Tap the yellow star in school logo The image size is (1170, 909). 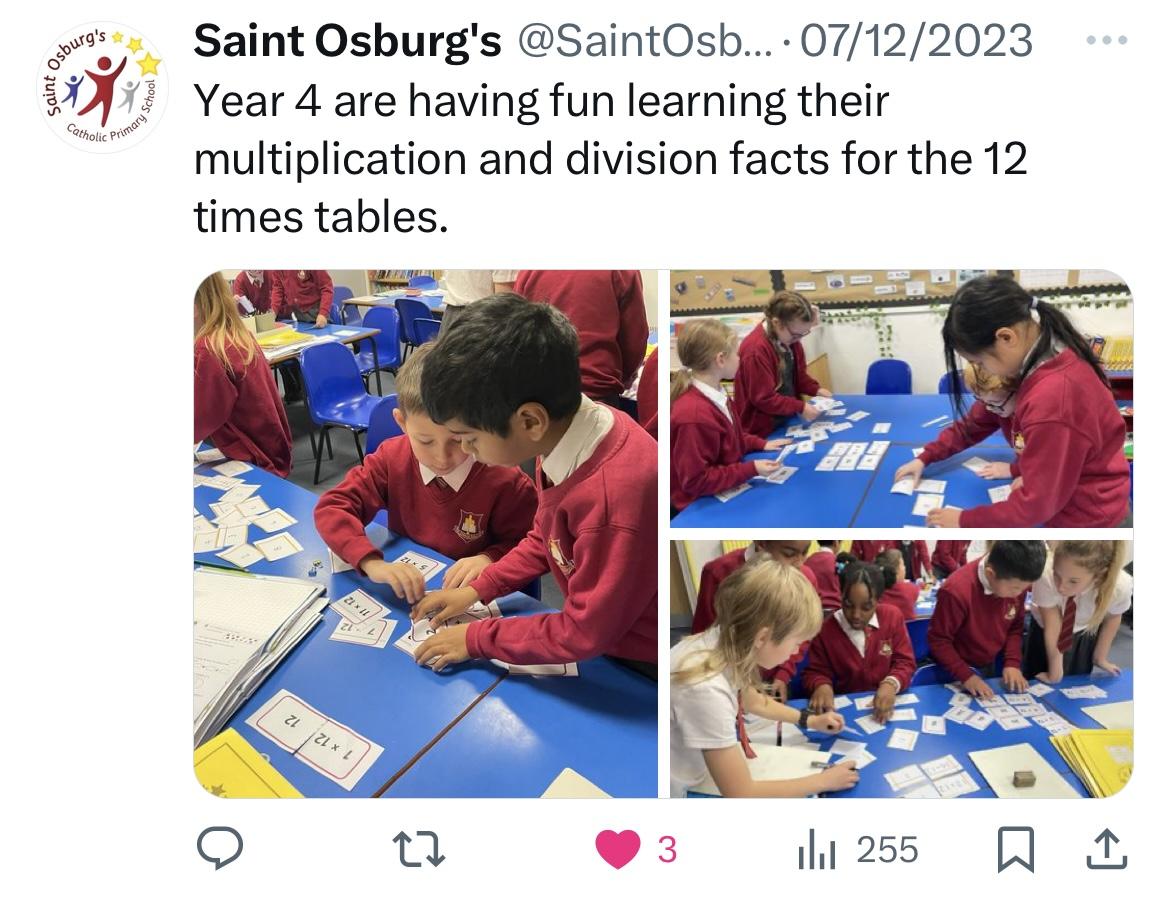[149, 64]
